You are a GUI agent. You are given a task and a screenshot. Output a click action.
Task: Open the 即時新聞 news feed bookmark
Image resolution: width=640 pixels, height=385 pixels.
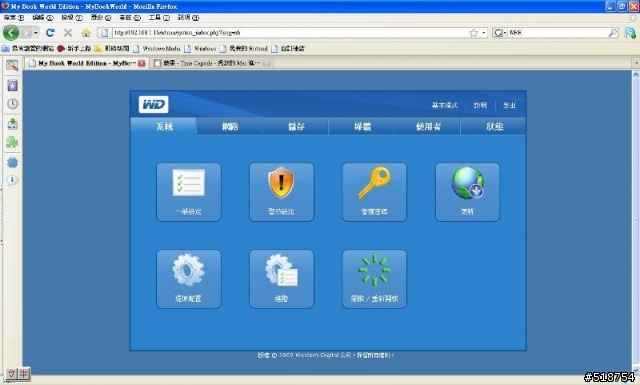[112, 49]
